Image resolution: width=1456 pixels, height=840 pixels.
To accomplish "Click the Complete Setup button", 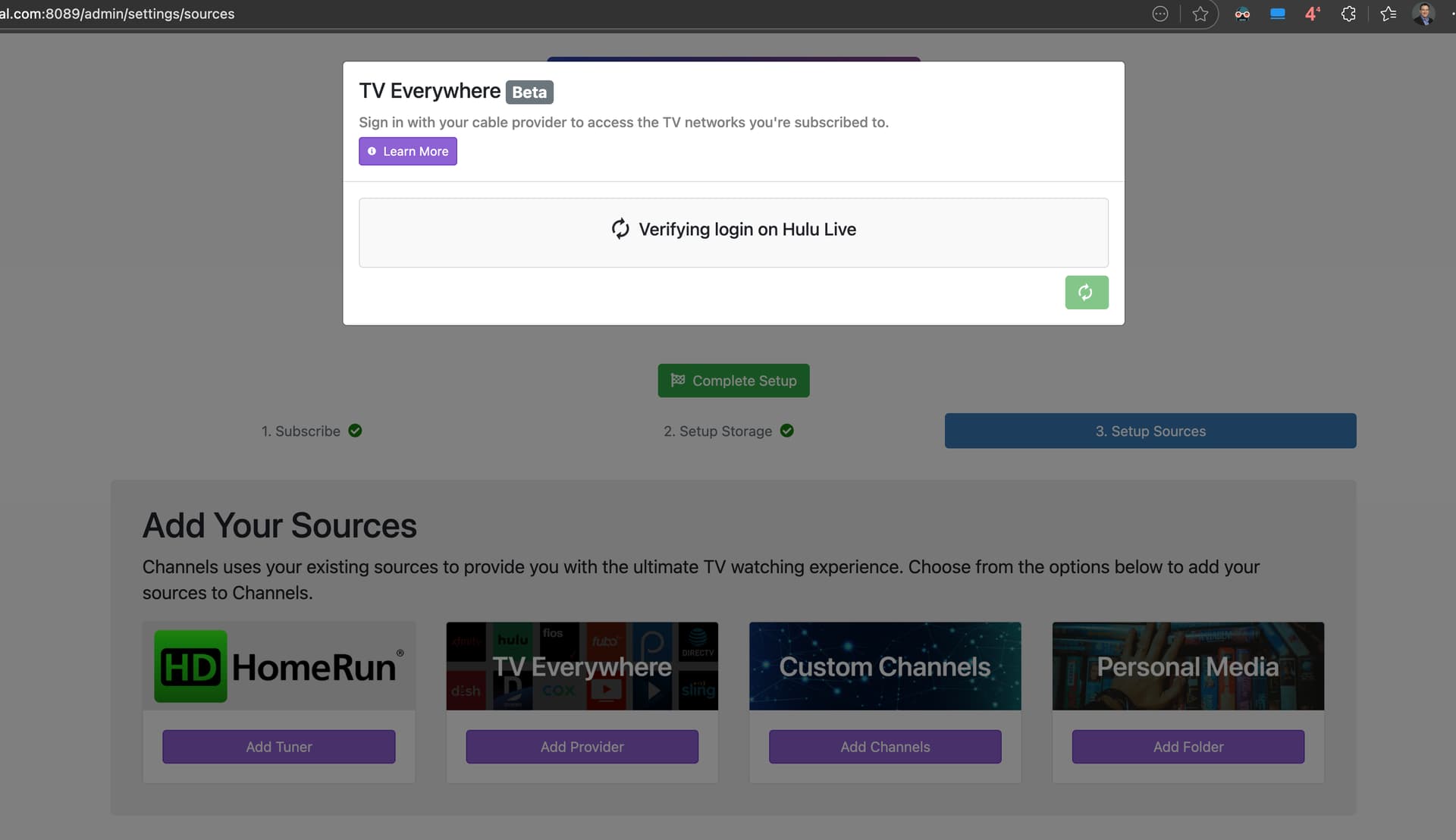I will (x=733, y=381).
